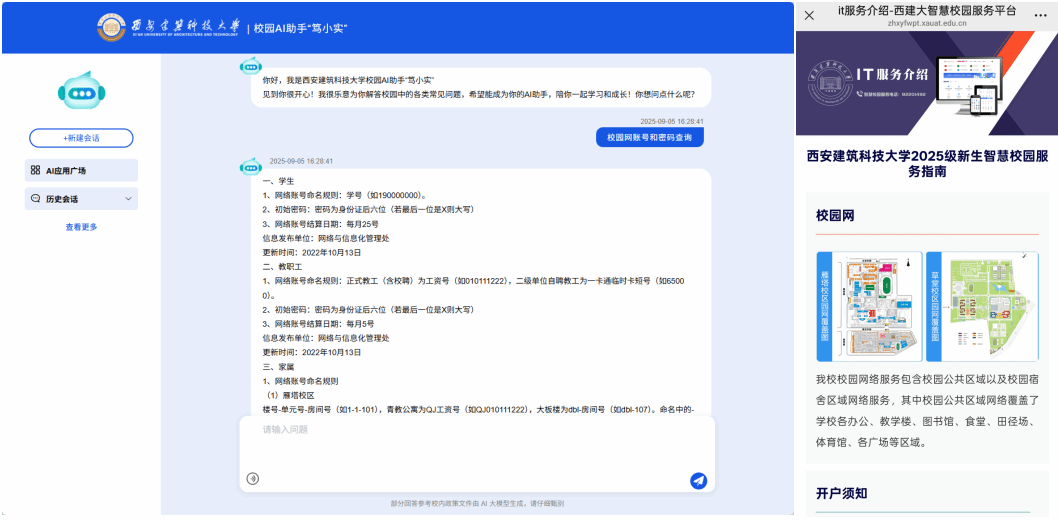This screenshot has width=1058, height=520.
Task: Click robot avatar beside the greeting message
Action: click(x=250, y=66)
